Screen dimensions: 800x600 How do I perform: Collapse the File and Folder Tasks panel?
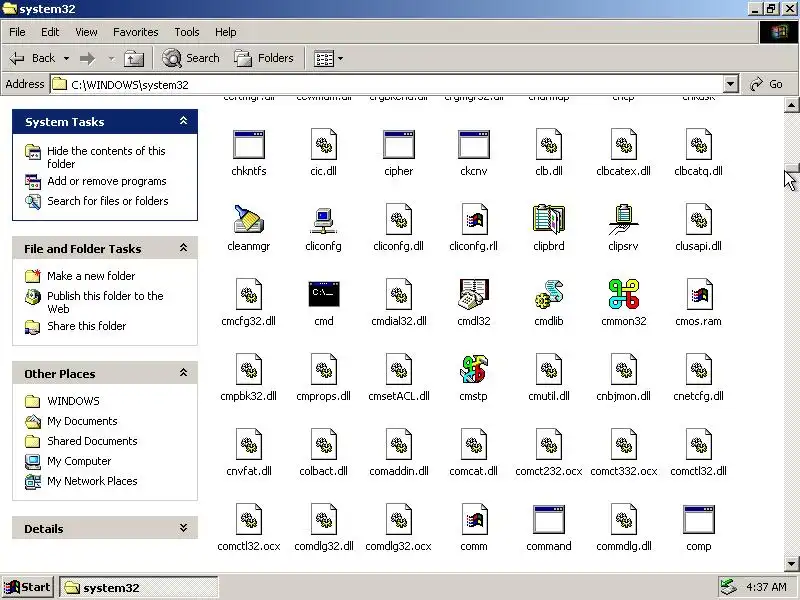coord(183,248)
